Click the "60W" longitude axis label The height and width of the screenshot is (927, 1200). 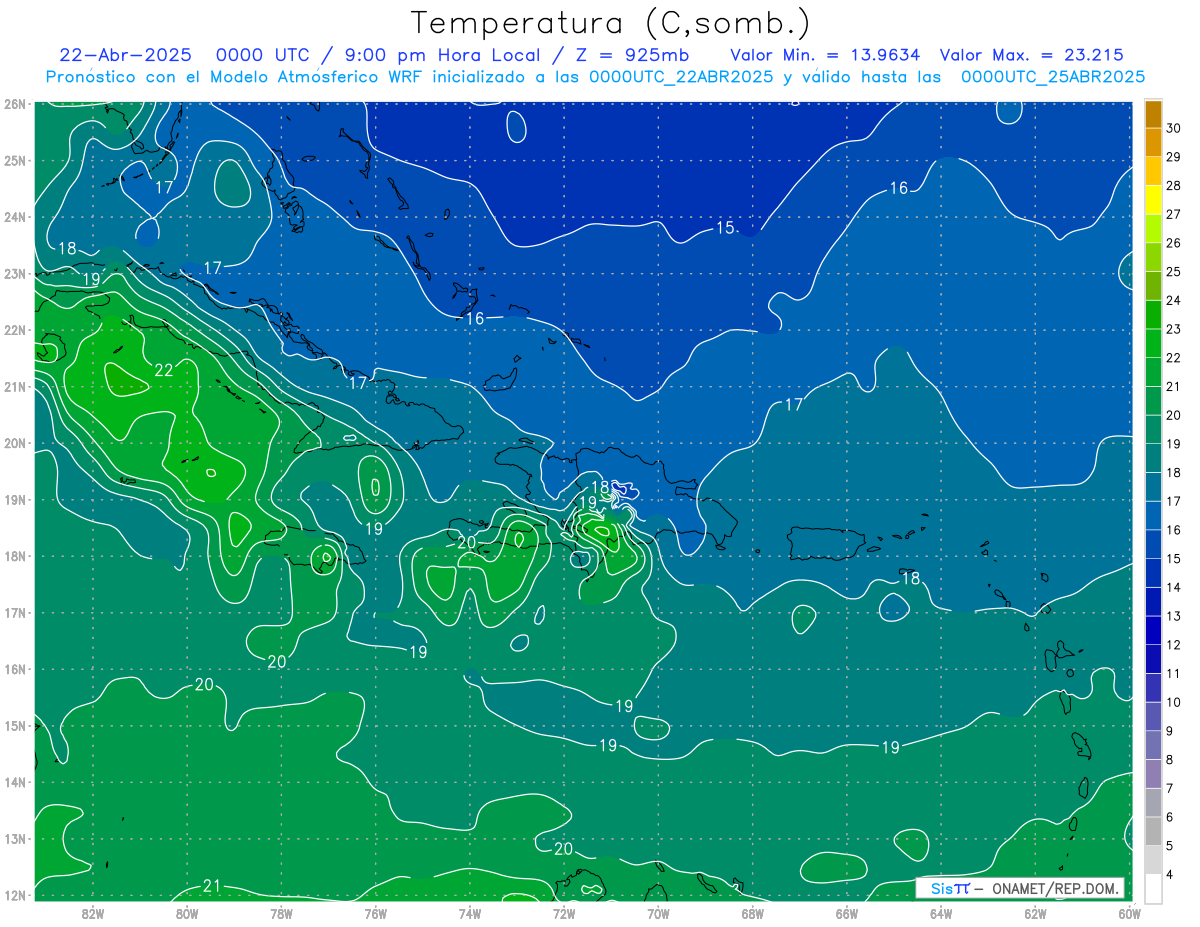coord(1129,913)
